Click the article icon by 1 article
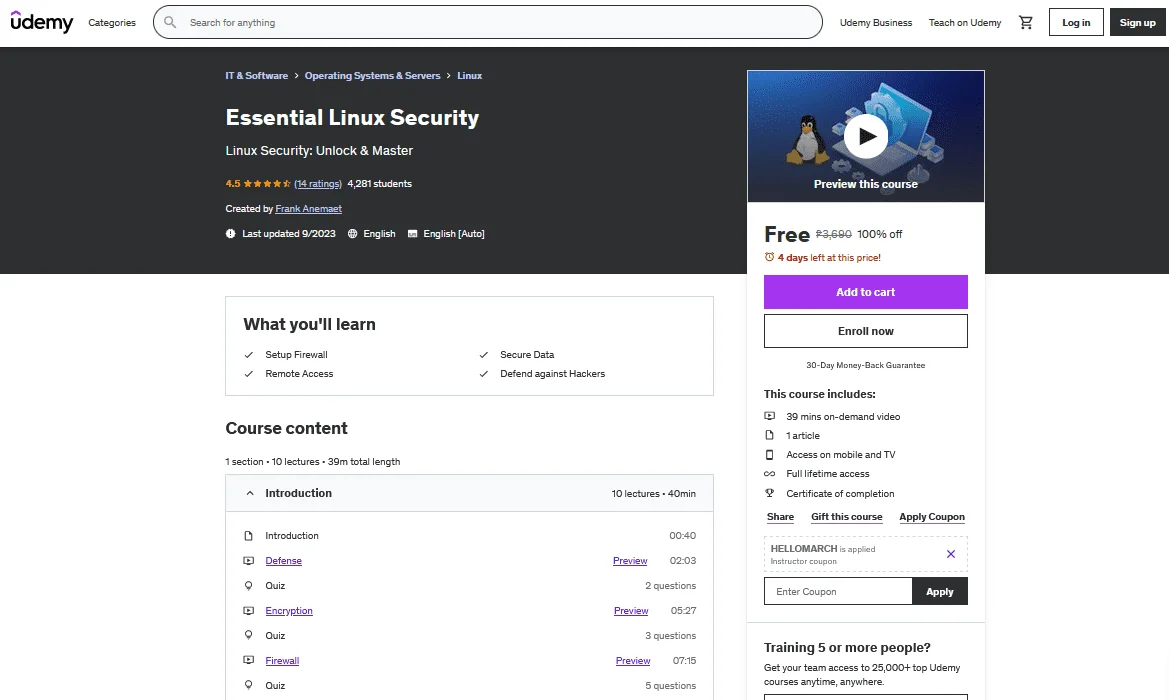The height and width of the screenshot is (700, 1169). point(769,435)
